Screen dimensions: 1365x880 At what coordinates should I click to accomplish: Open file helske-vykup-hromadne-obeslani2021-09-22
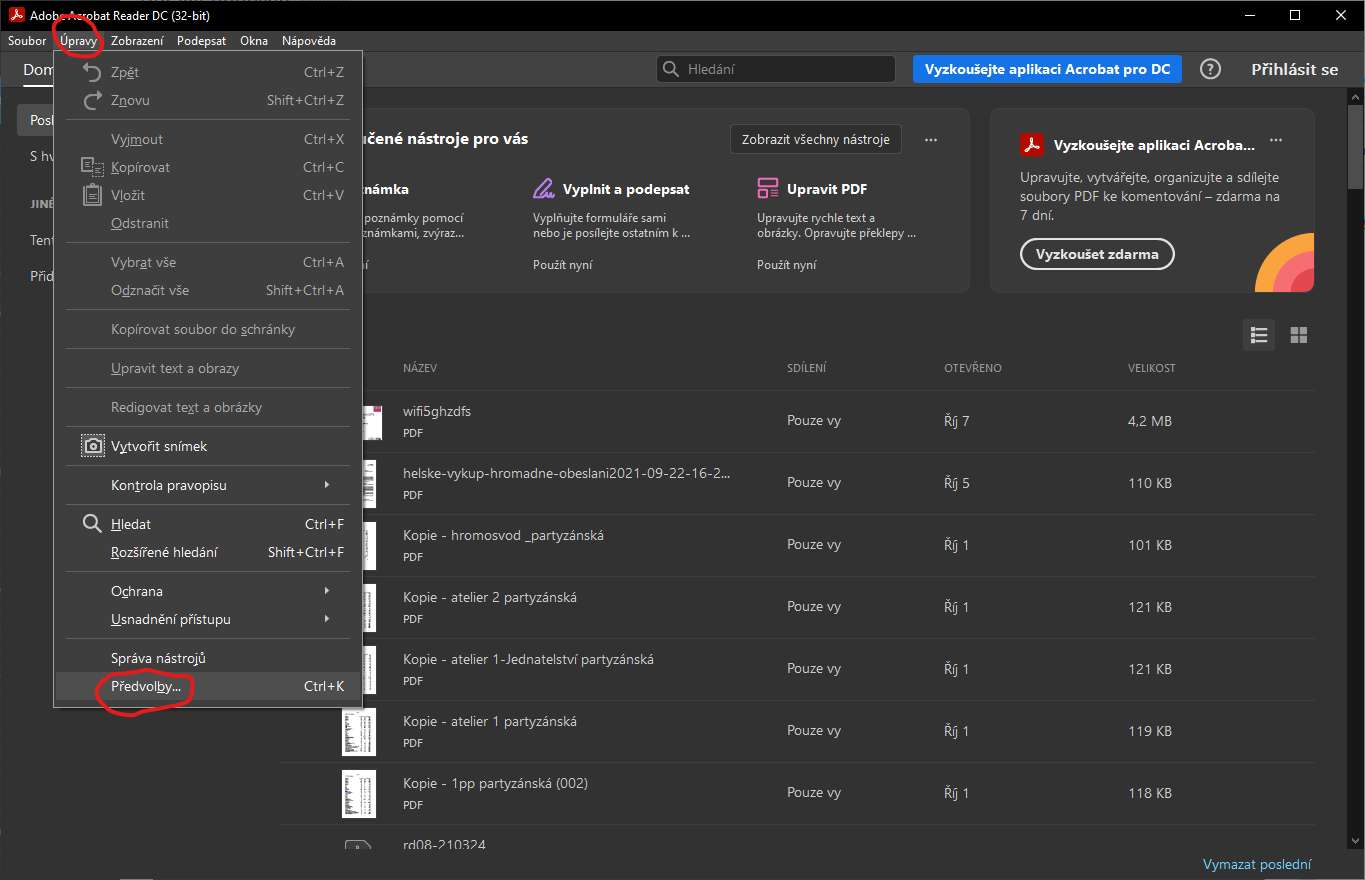pyautogui.click(x=567, y=473)
